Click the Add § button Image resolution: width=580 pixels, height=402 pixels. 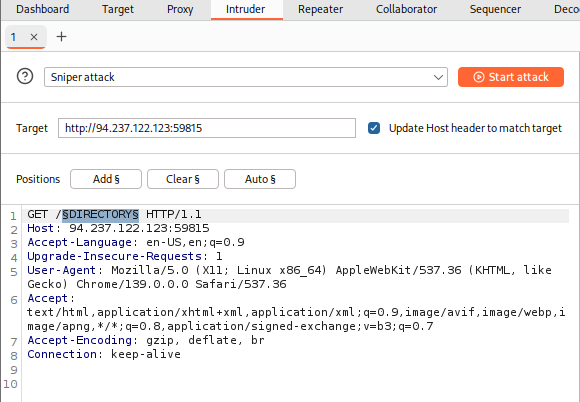tap(106, 179)
